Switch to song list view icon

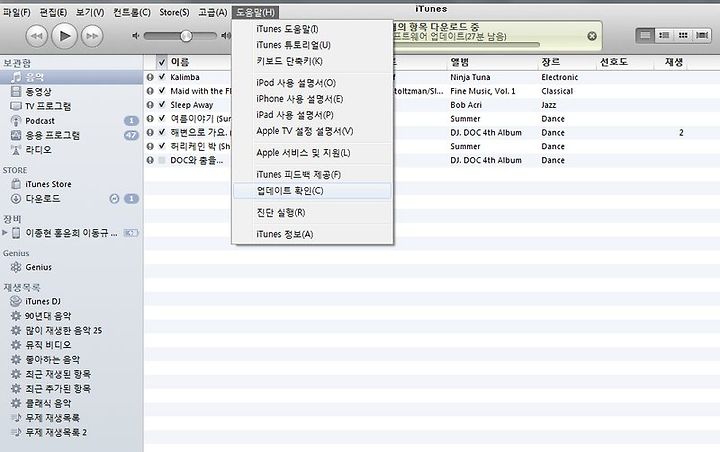click(x=645, y=35)
